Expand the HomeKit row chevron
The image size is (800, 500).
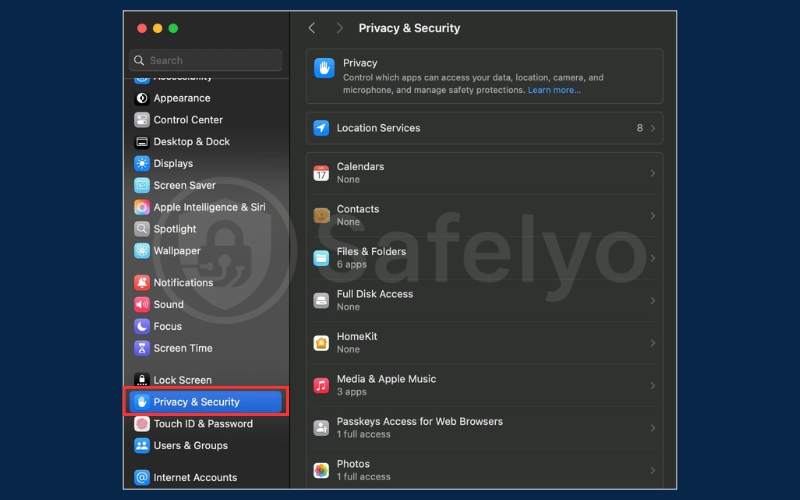point(653,343)
